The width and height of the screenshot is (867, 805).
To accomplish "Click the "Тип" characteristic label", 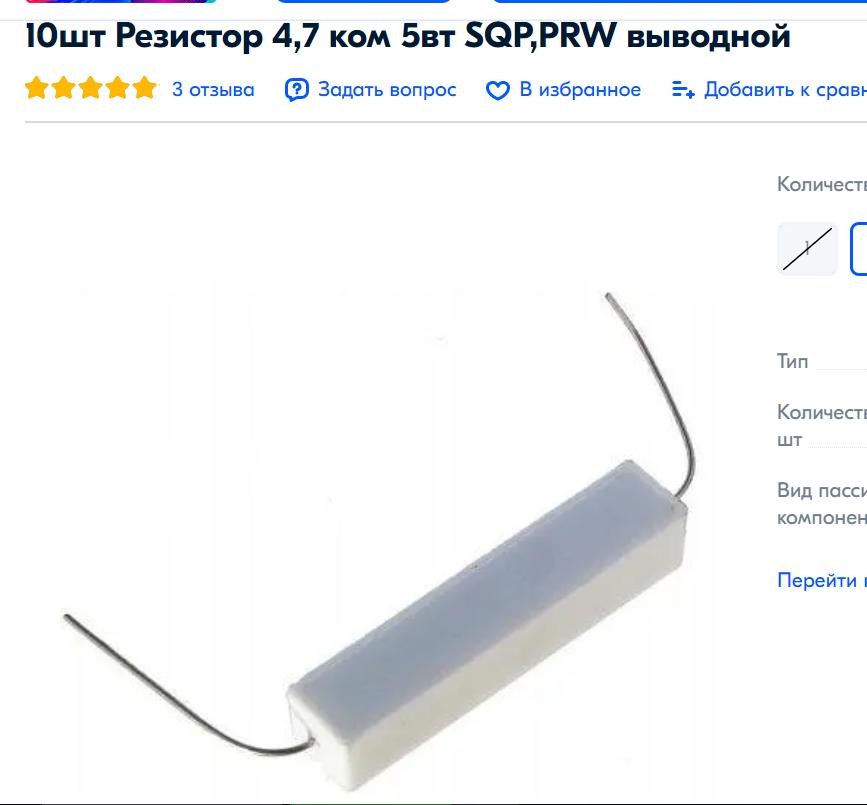I will pyautogui.click(x=792, y=362).
